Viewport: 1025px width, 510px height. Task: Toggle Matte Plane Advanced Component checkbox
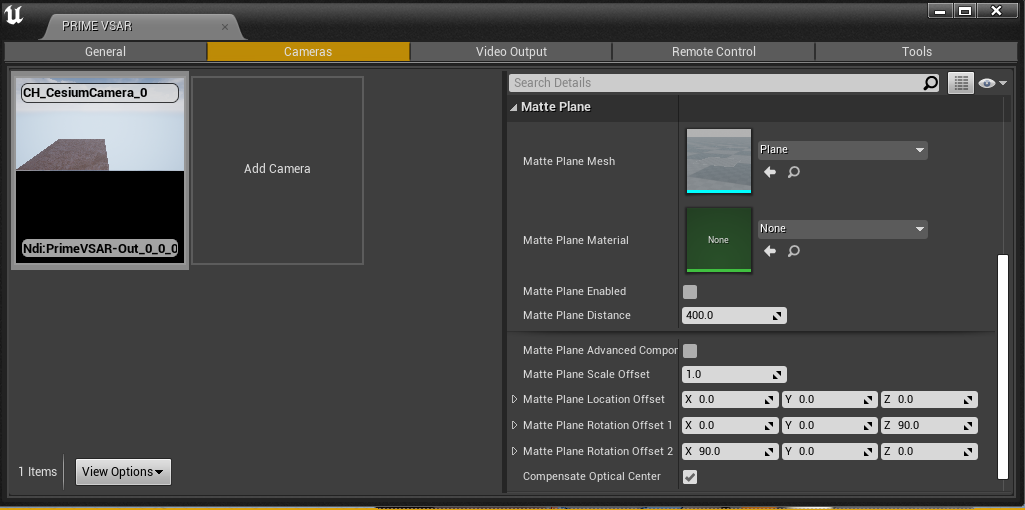[690, 351]
